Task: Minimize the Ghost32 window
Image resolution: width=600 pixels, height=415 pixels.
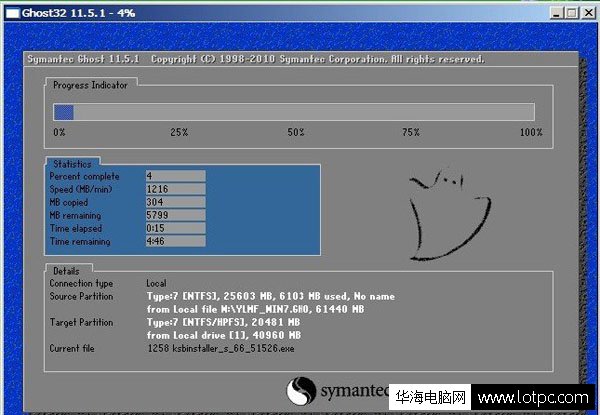Action: click(556, 13)
